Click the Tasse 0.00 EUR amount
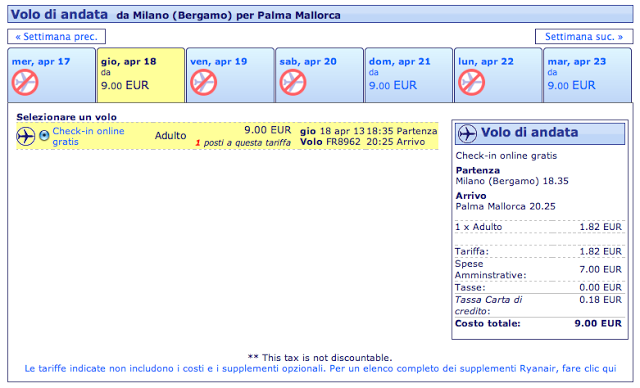Viewport: 640px width, 388px height. click(600, 288)
